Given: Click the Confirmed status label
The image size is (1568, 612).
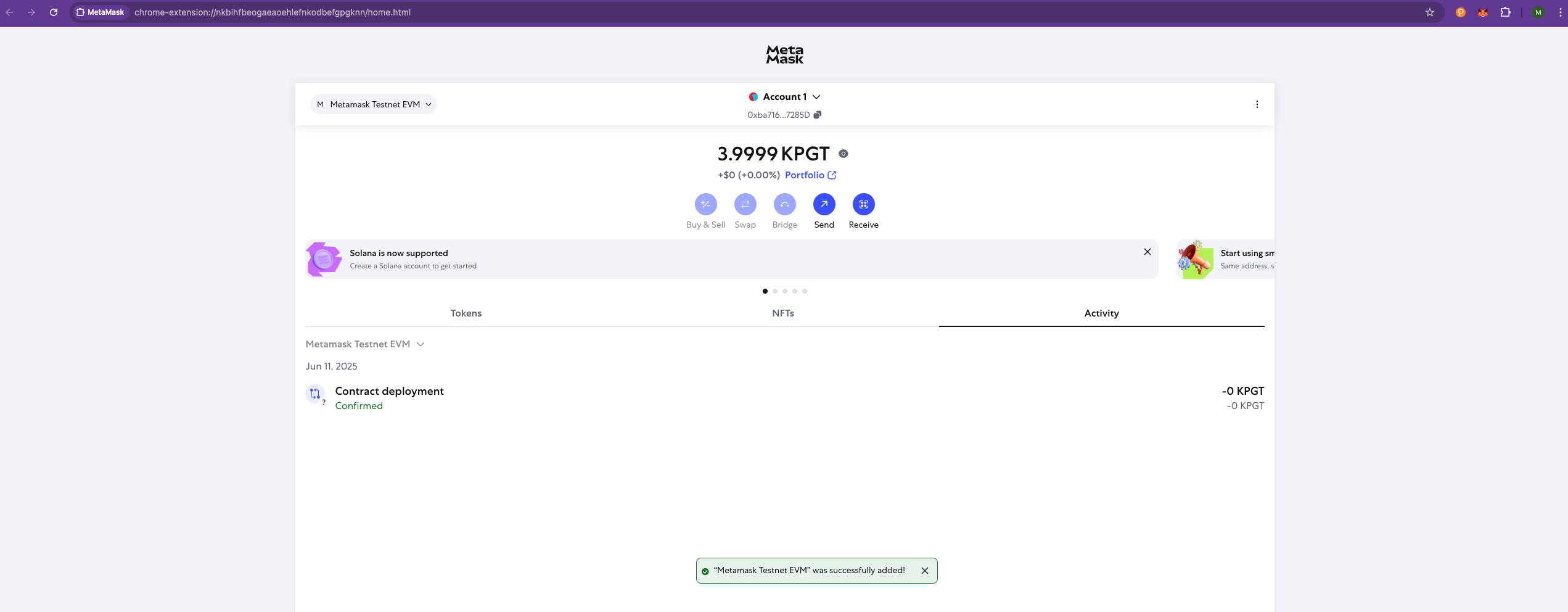Looking at the screenshot, I should click(359, 406).
